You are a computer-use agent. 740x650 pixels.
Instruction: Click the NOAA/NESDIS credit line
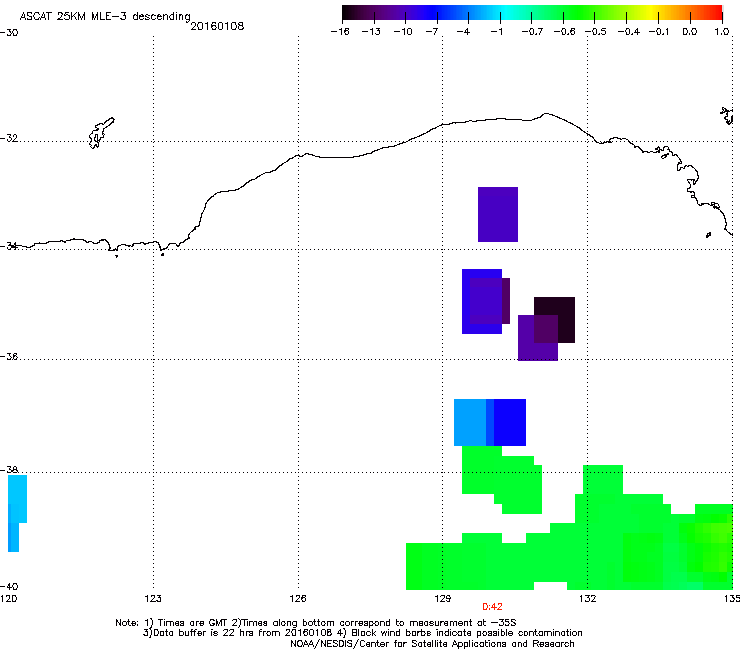(432, 644)
